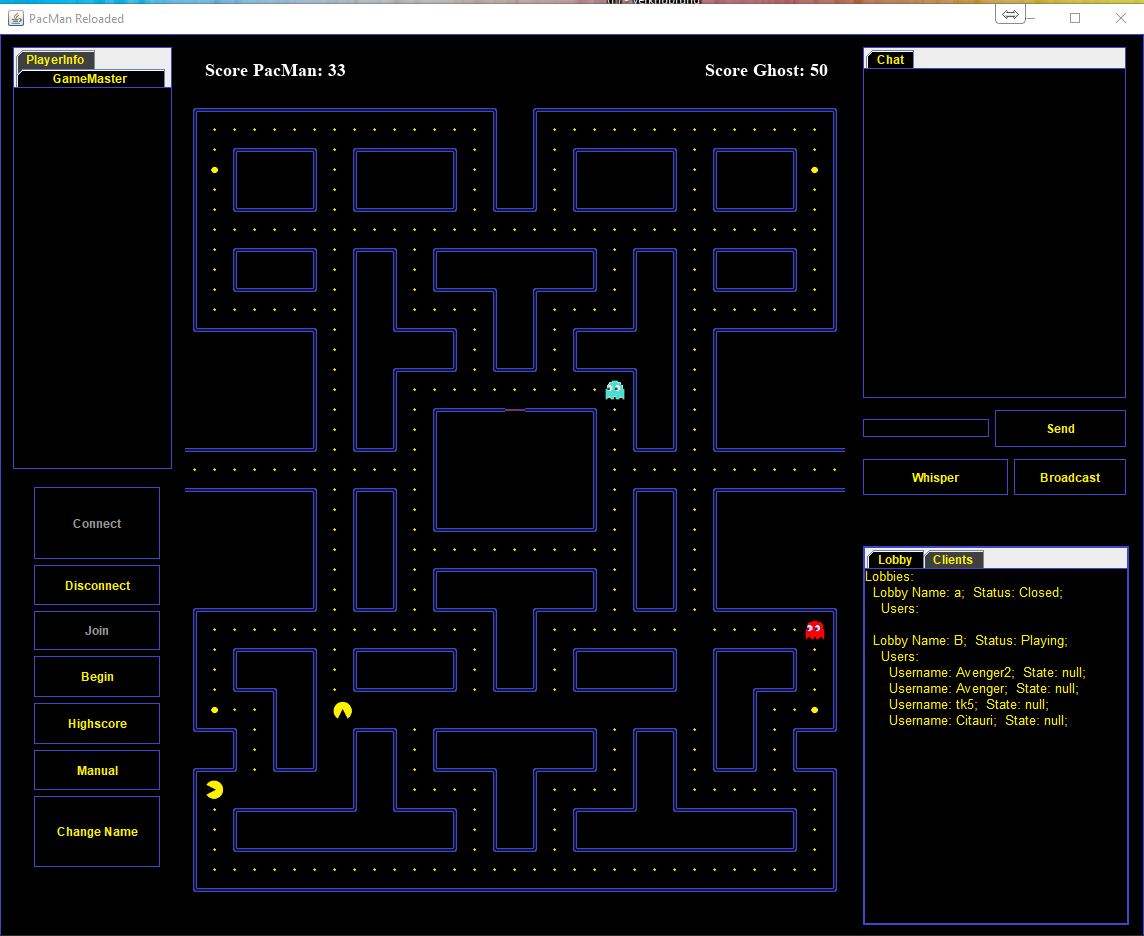Click Disconnect to leave the server
Viewport: 1144px width, 936px height.
tap(96, 584)
